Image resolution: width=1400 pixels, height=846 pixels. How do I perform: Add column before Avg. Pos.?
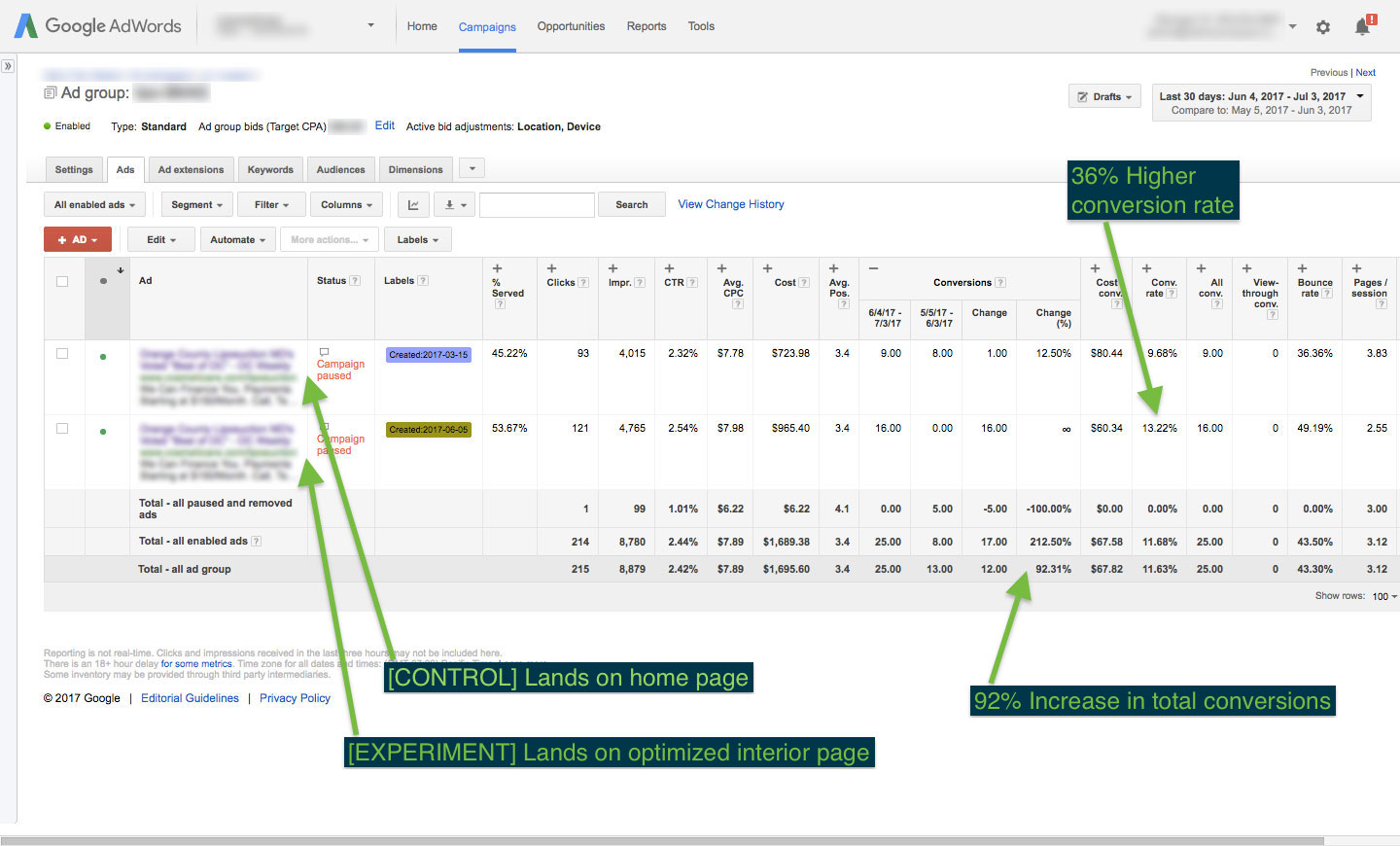point(834,268)
